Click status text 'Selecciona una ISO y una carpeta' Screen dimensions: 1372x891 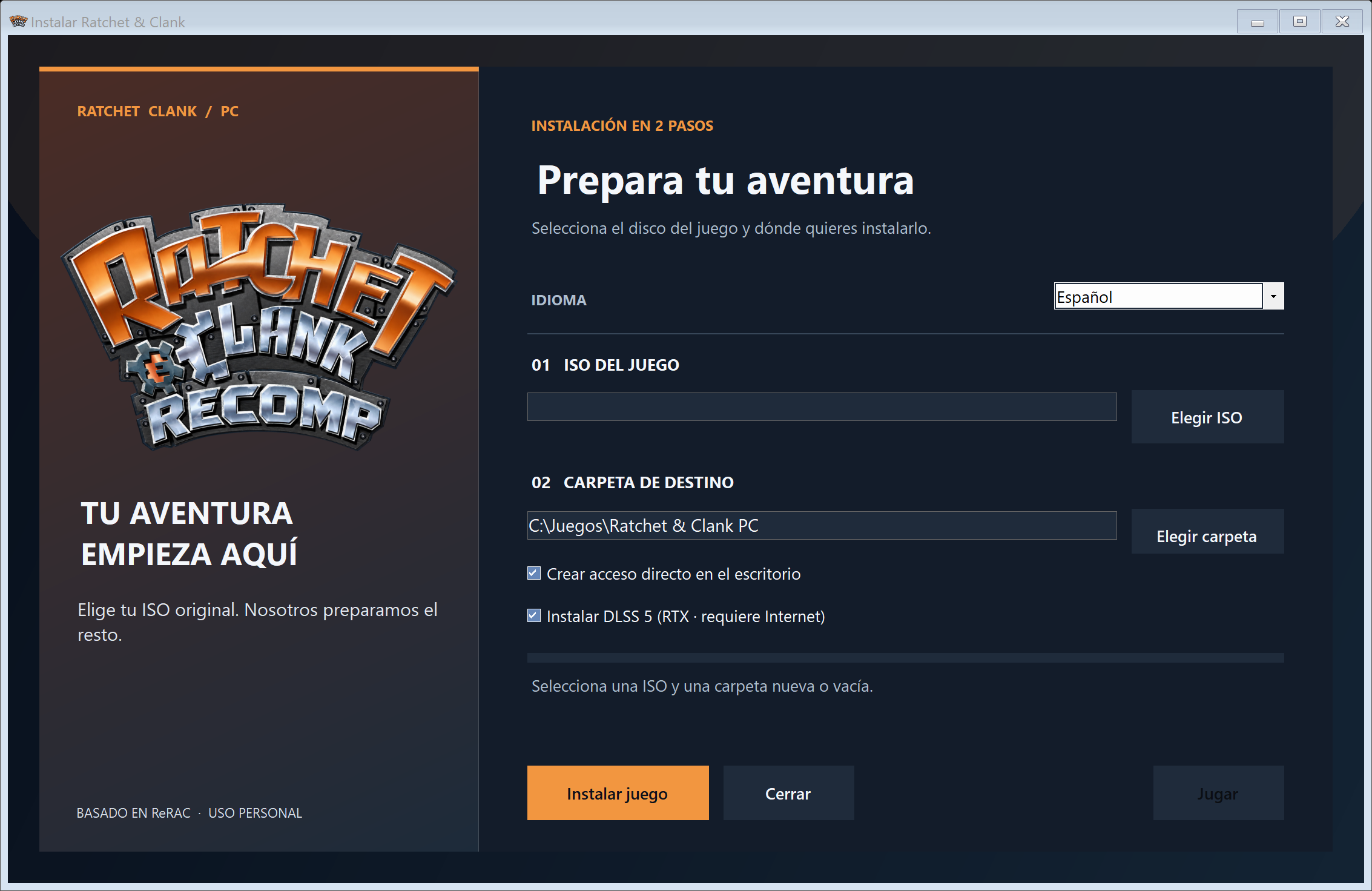[702, 686]
